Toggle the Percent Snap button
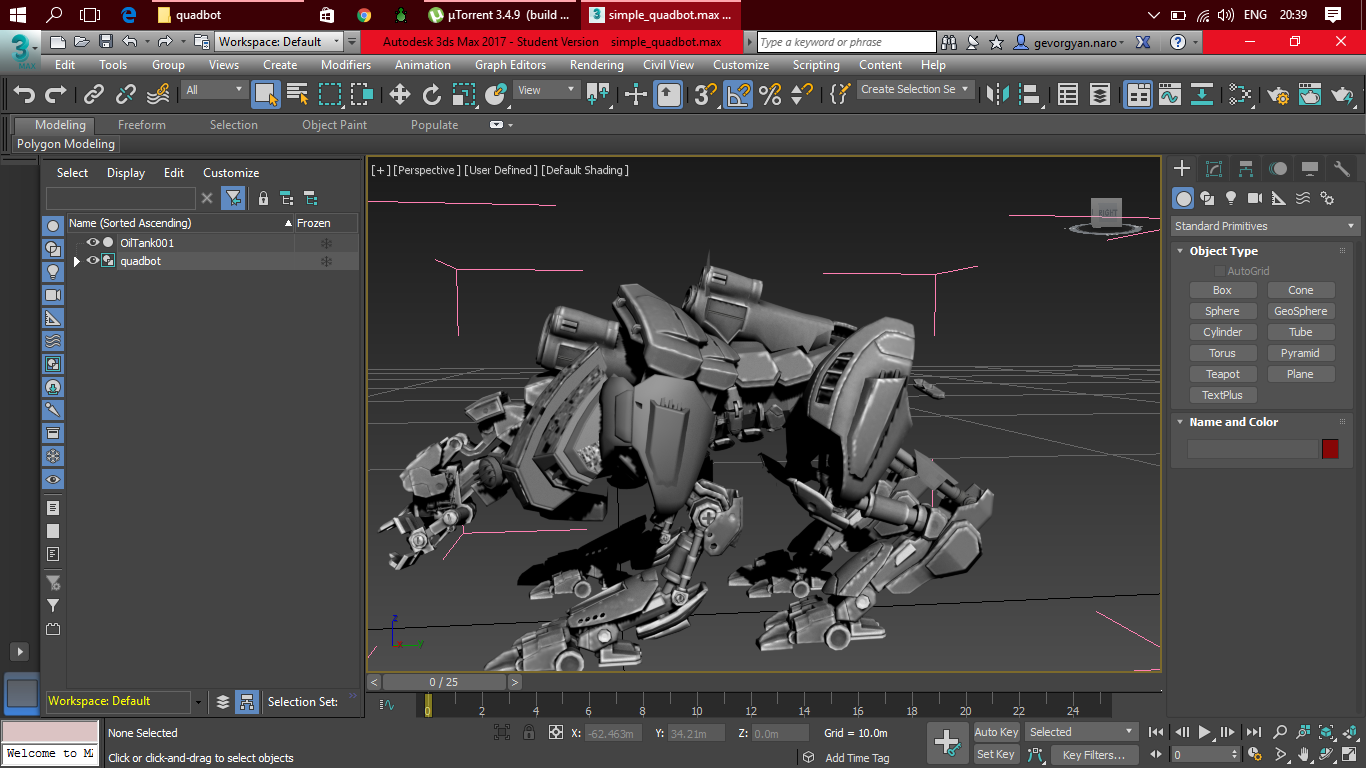 point(770,94)
